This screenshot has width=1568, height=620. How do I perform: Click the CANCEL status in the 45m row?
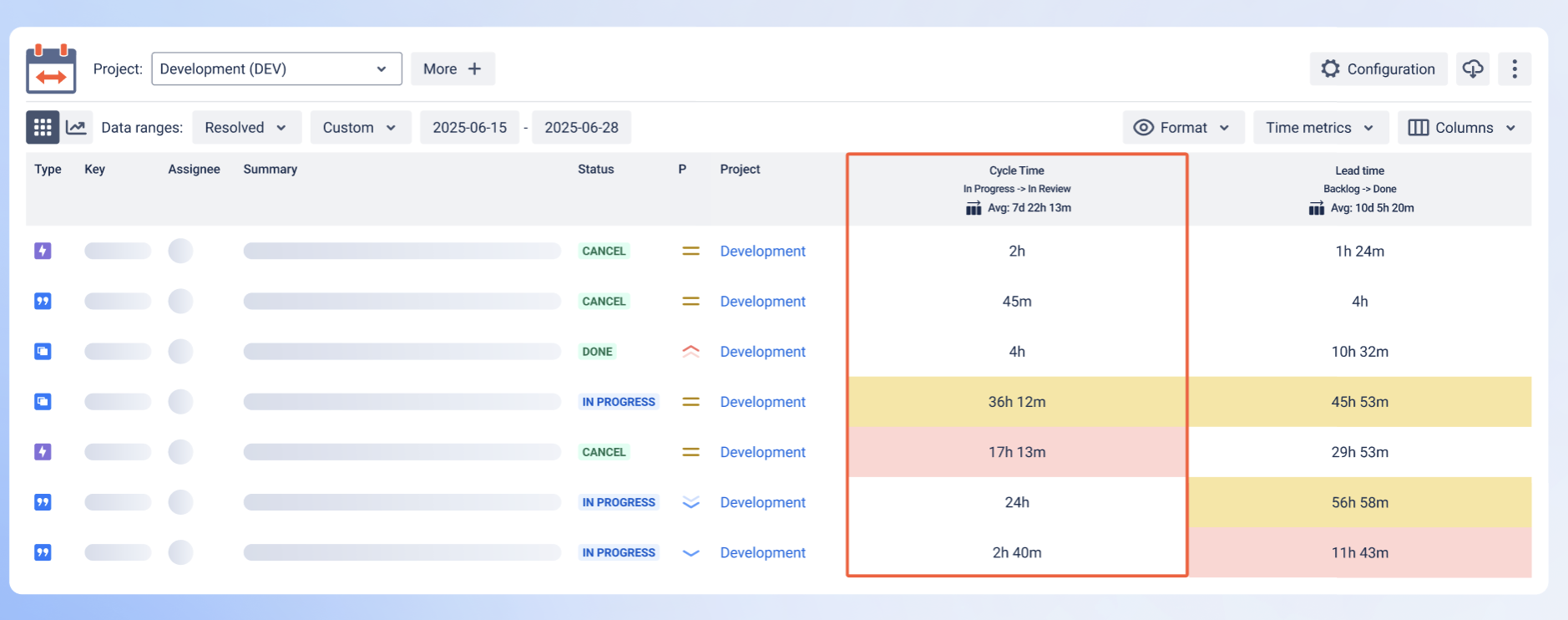pos(604,301)
